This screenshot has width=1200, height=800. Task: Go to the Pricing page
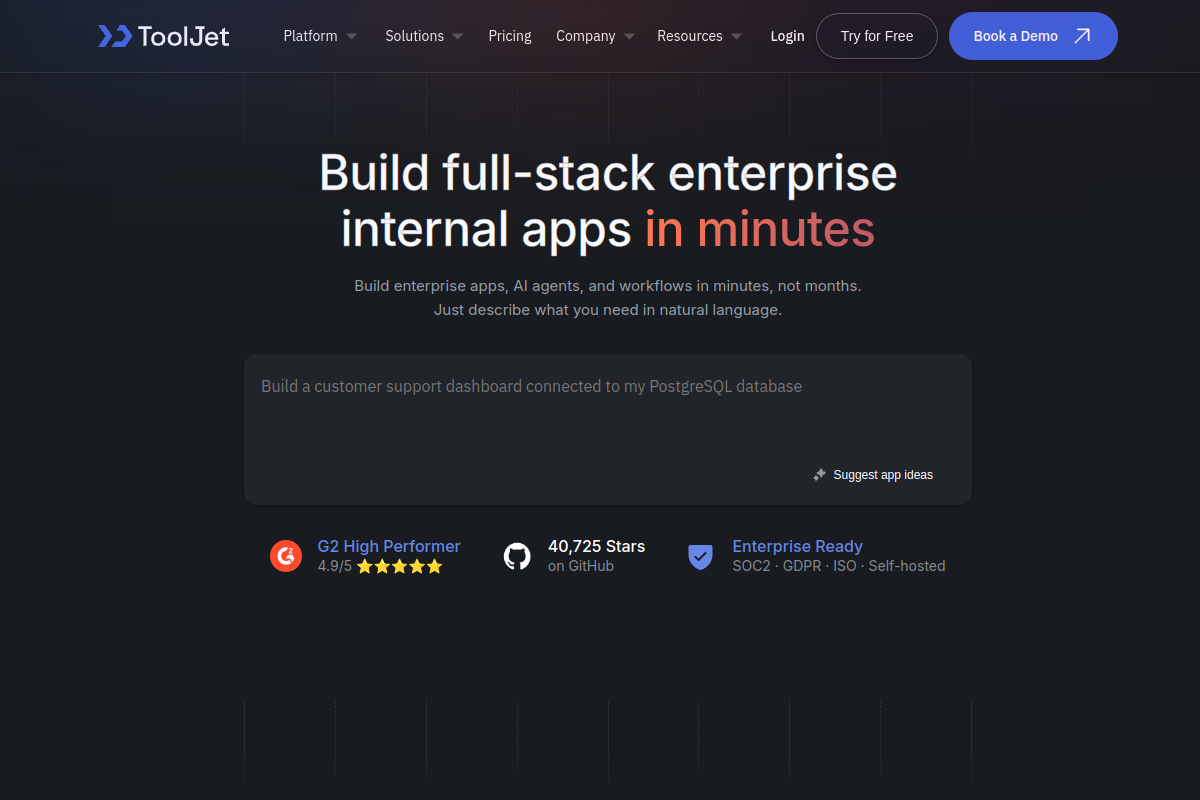pos(510,36)
